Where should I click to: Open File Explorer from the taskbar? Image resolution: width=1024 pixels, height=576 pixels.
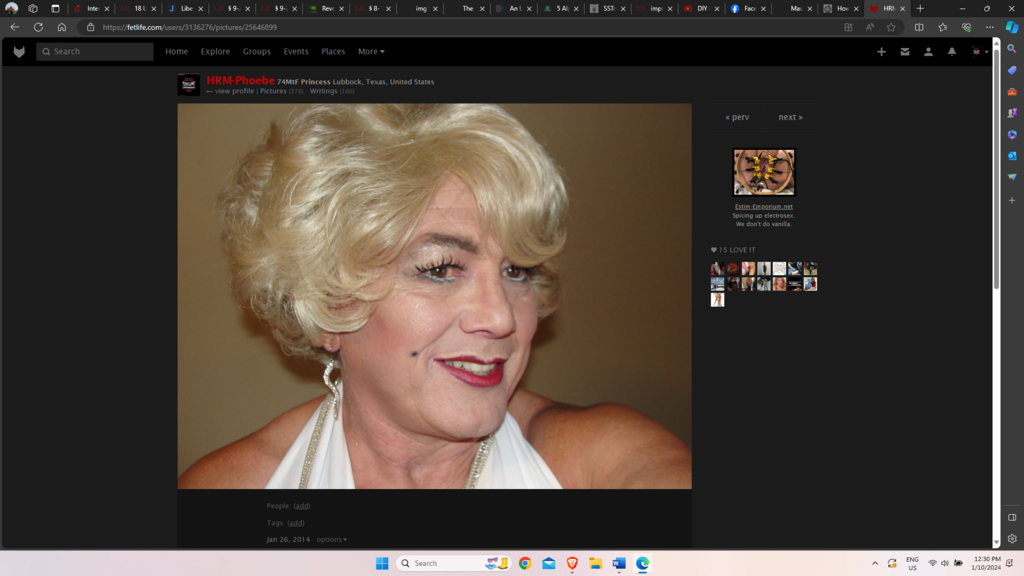596,563
